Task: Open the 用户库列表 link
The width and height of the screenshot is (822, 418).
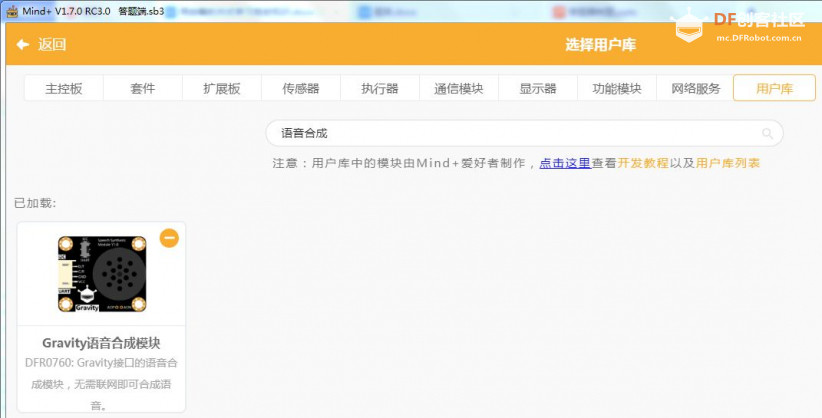Action: point(728,163)
